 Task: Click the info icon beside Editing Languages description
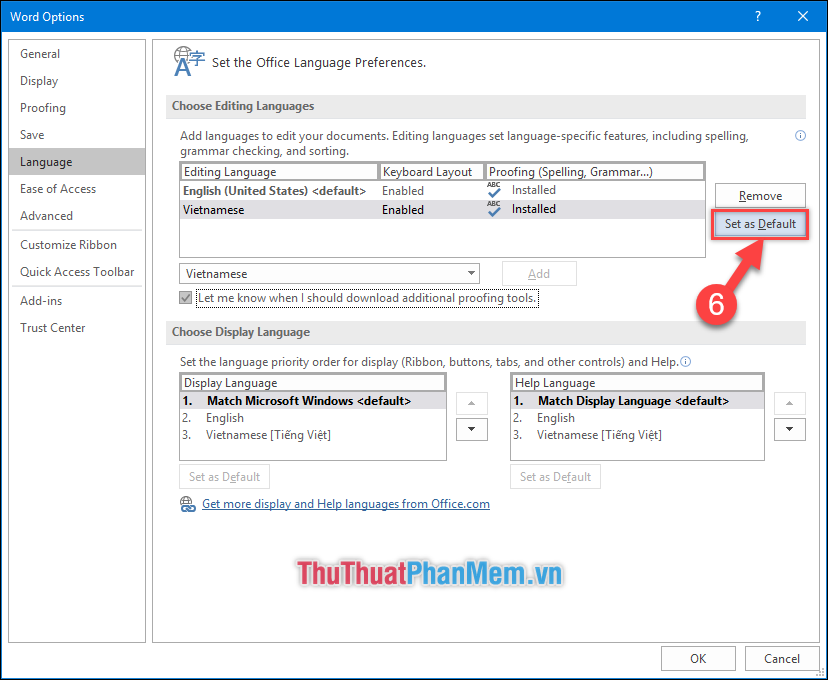coord(800,136)
